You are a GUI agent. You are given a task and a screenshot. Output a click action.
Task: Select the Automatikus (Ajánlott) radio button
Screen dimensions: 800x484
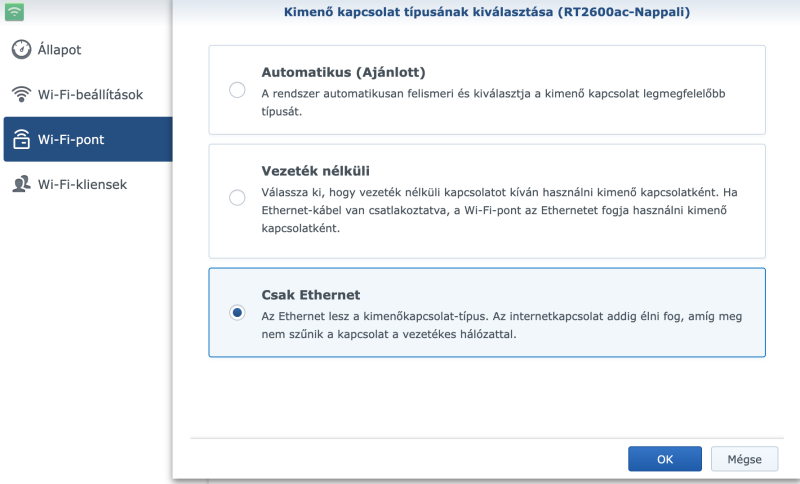tap(237, 90)
